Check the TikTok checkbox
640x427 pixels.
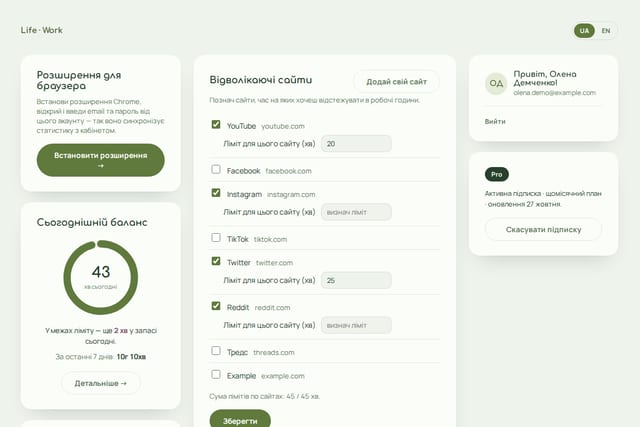point(216,238)
